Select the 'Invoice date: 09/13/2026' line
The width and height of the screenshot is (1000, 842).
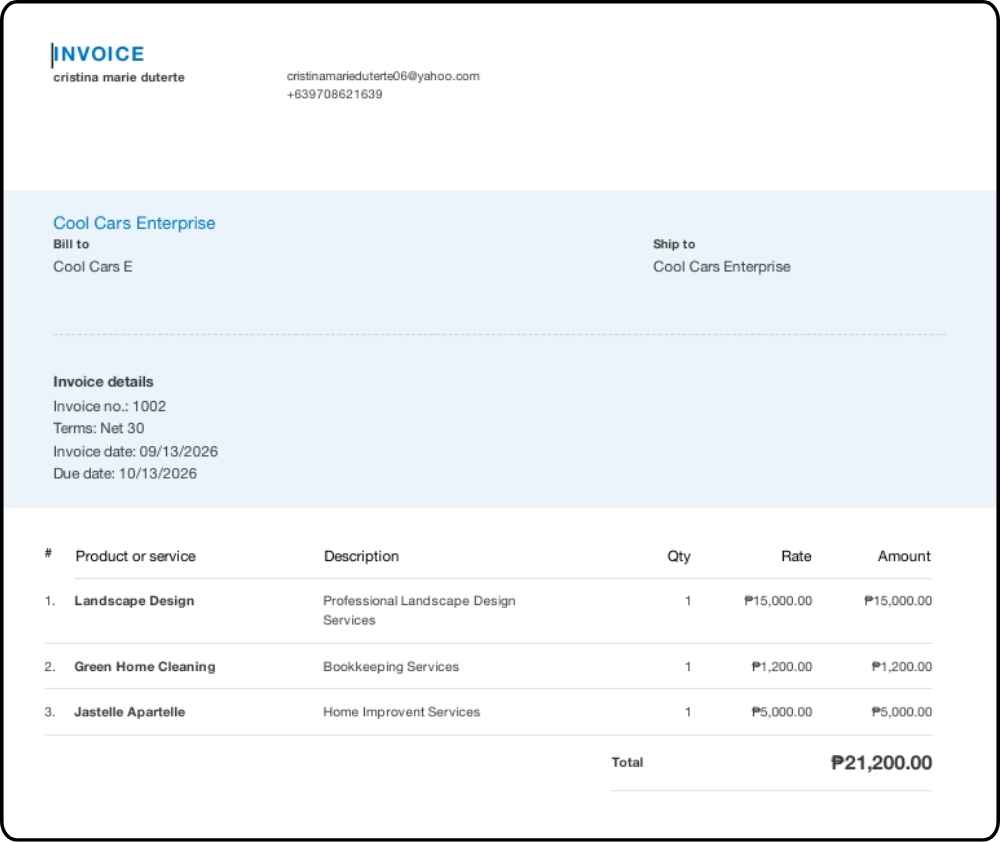[135, 452]
